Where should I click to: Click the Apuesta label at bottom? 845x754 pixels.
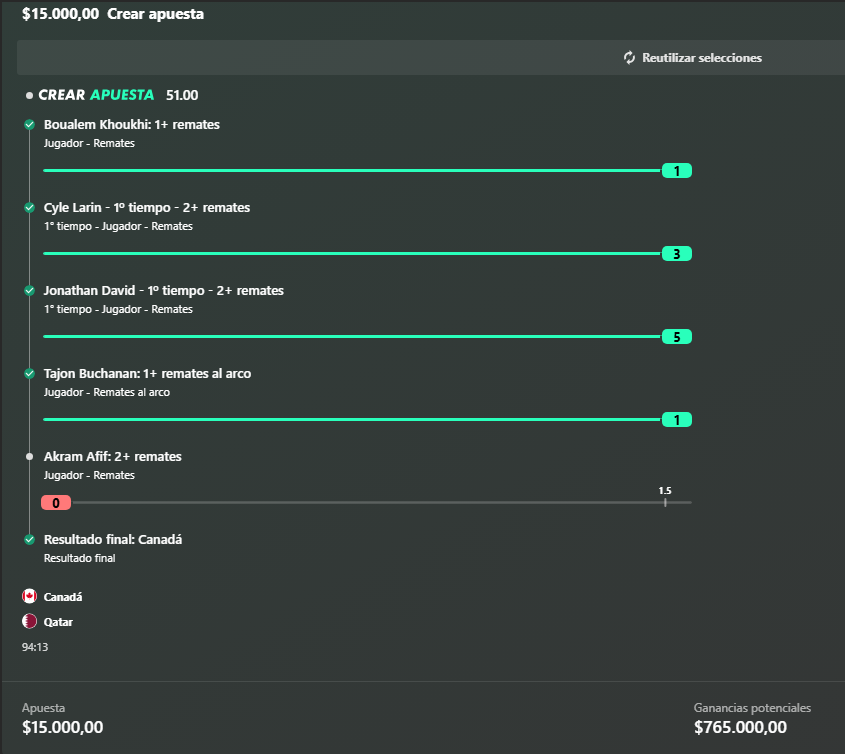43,708
